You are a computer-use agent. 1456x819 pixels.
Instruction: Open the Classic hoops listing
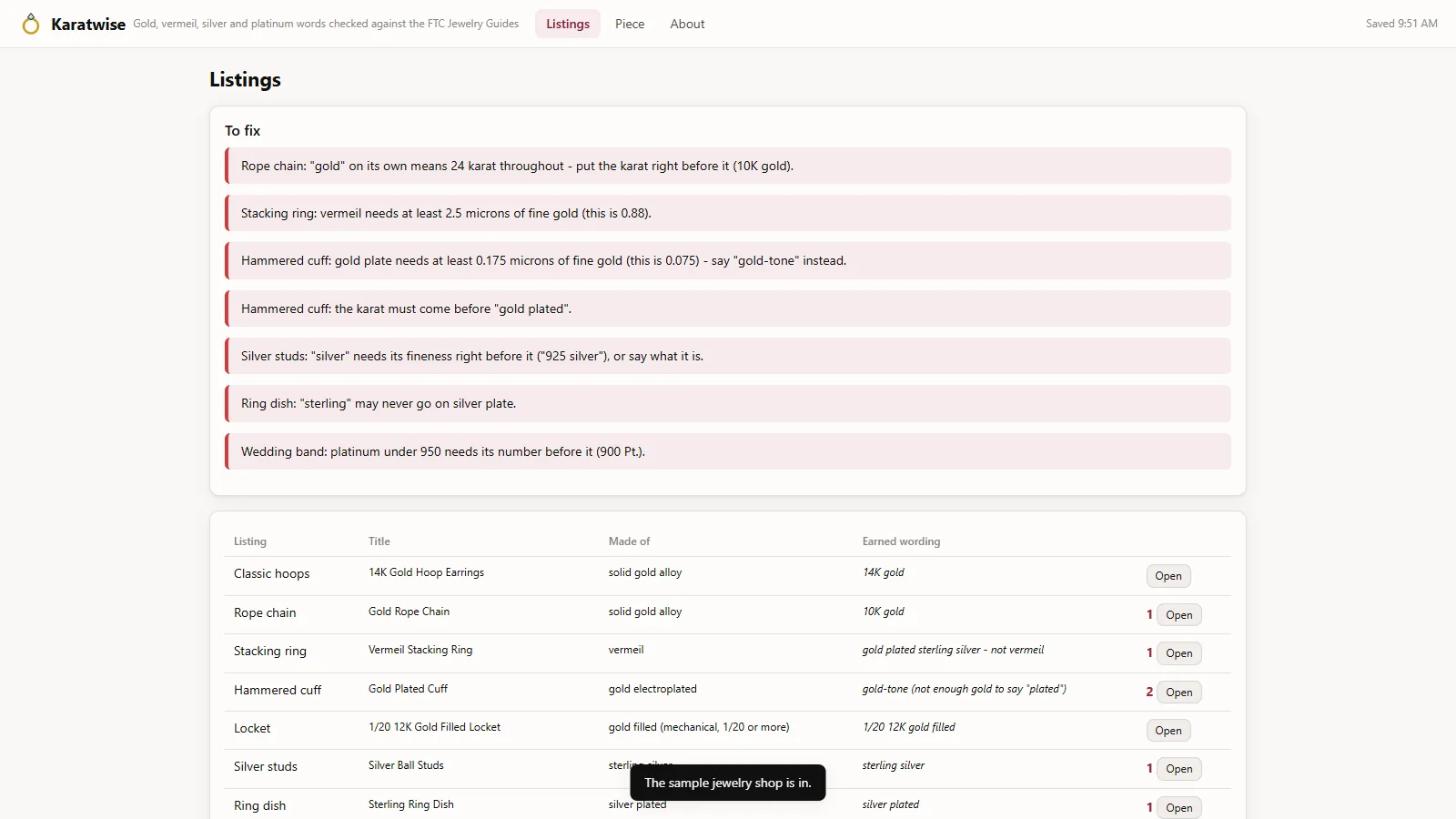tap(1168, 576)
